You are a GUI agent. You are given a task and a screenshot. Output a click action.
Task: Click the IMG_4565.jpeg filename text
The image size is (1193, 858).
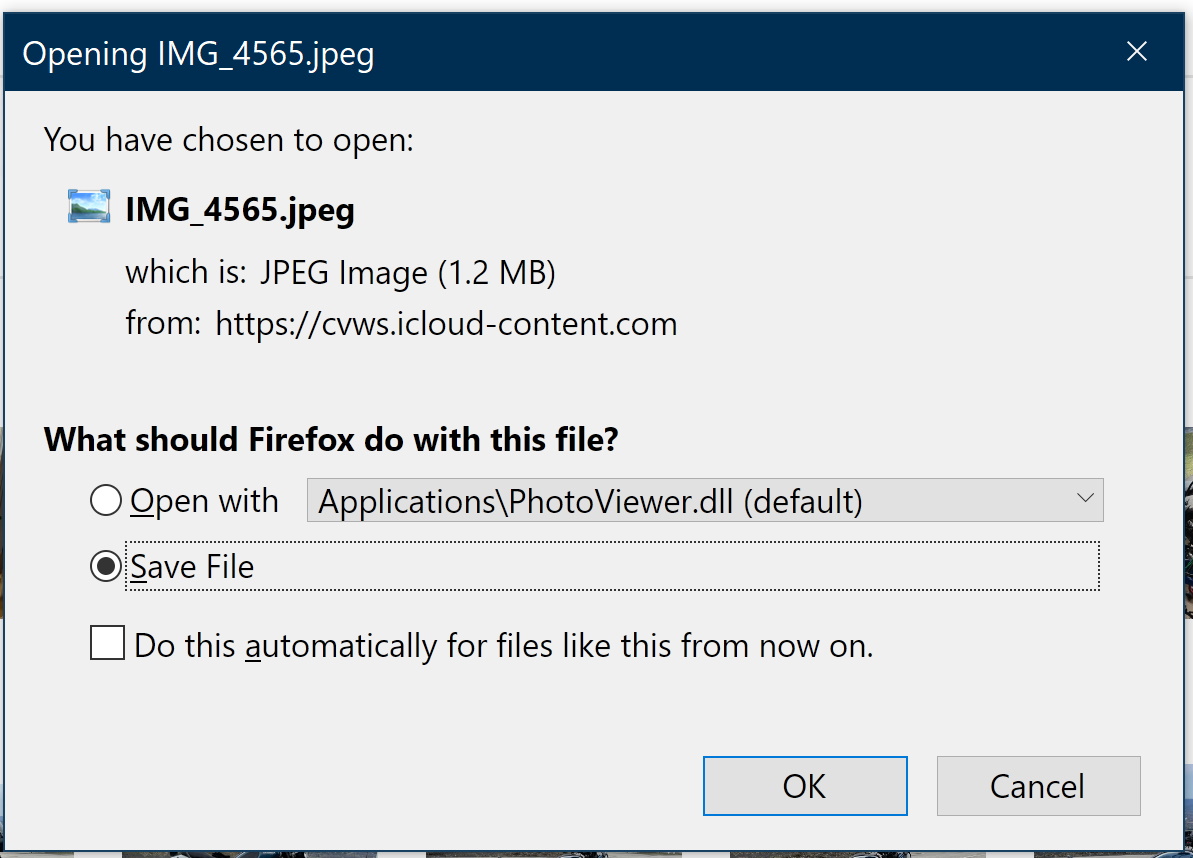(x=240, y=210)
